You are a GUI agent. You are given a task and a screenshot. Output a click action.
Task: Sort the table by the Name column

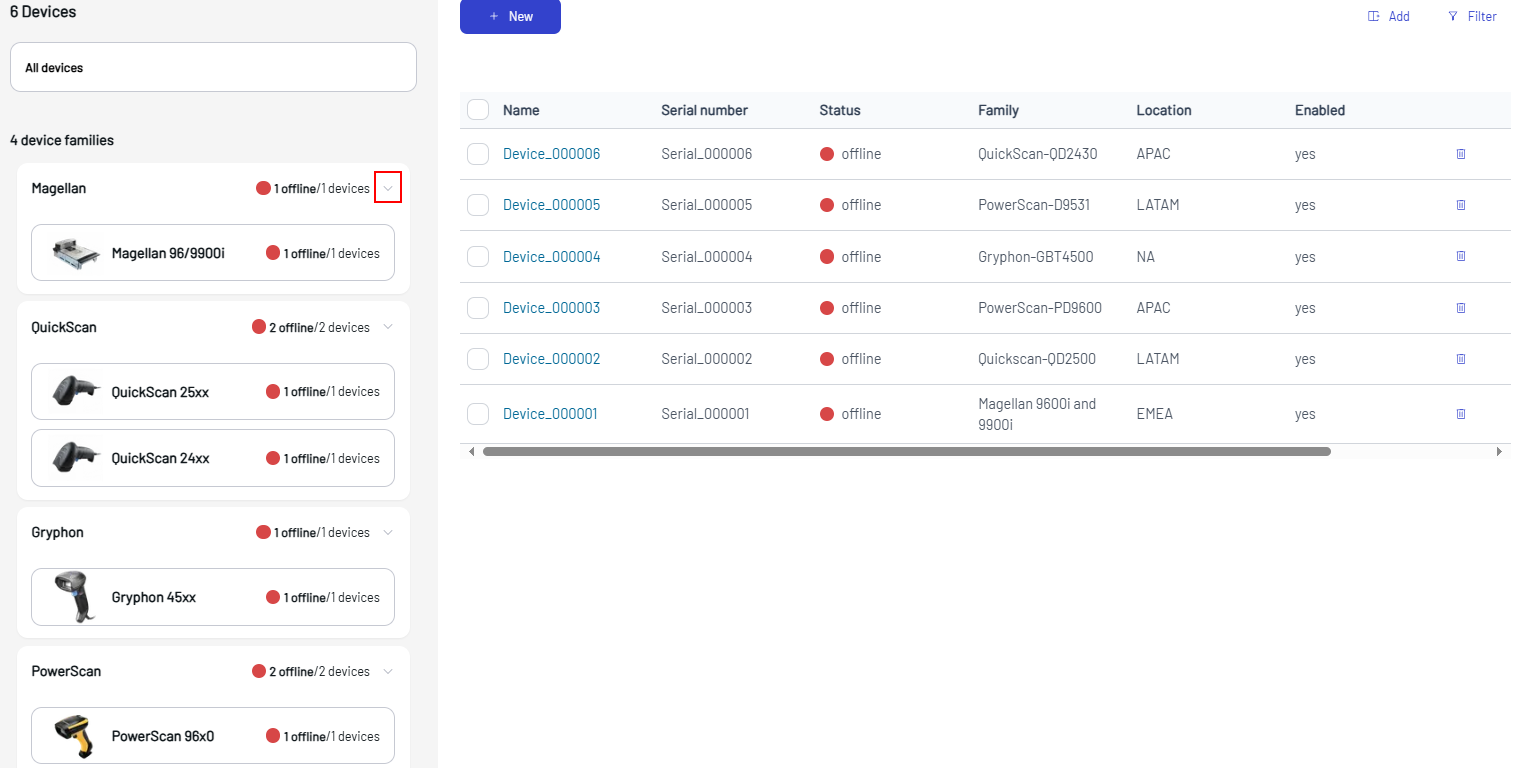click(520, 110)
